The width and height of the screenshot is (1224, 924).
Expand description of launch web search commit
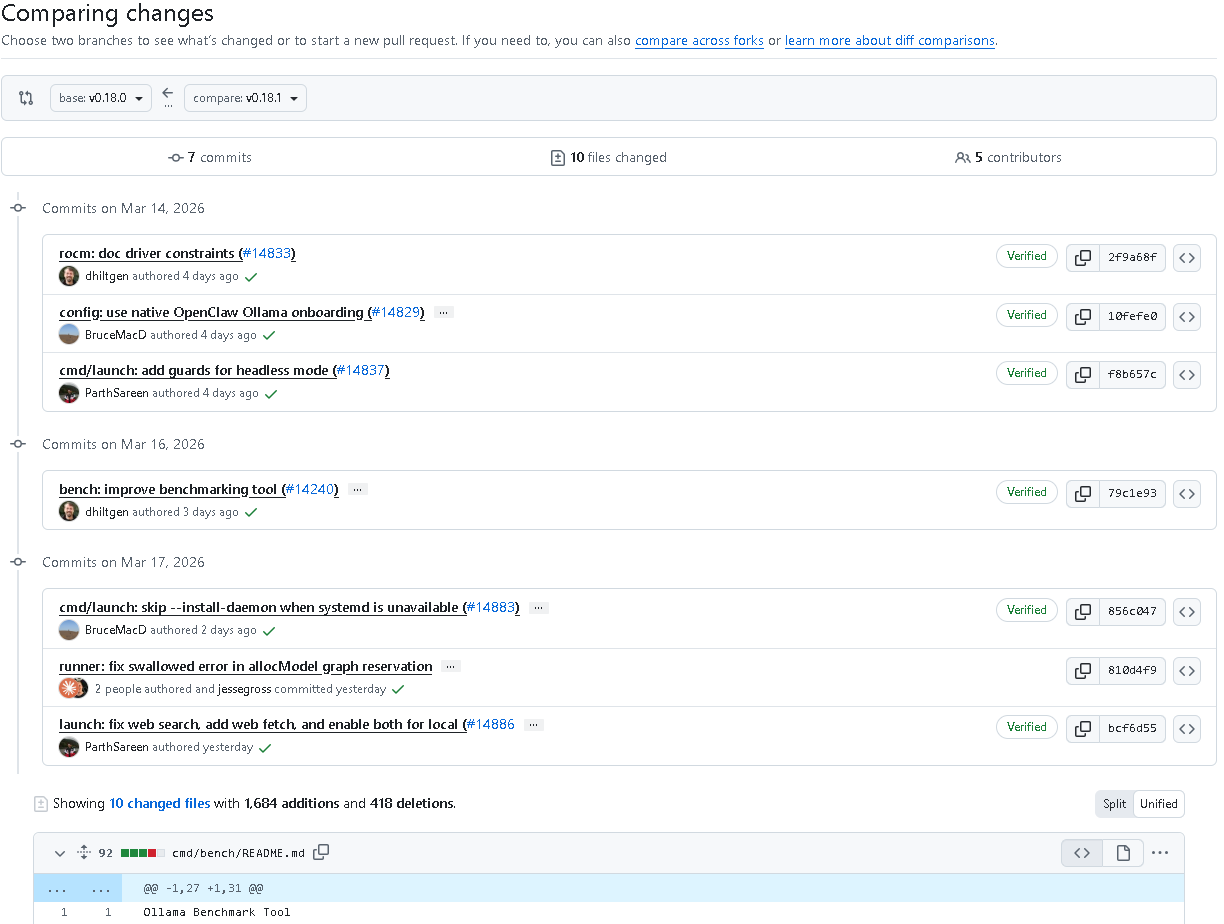(533, 725)
